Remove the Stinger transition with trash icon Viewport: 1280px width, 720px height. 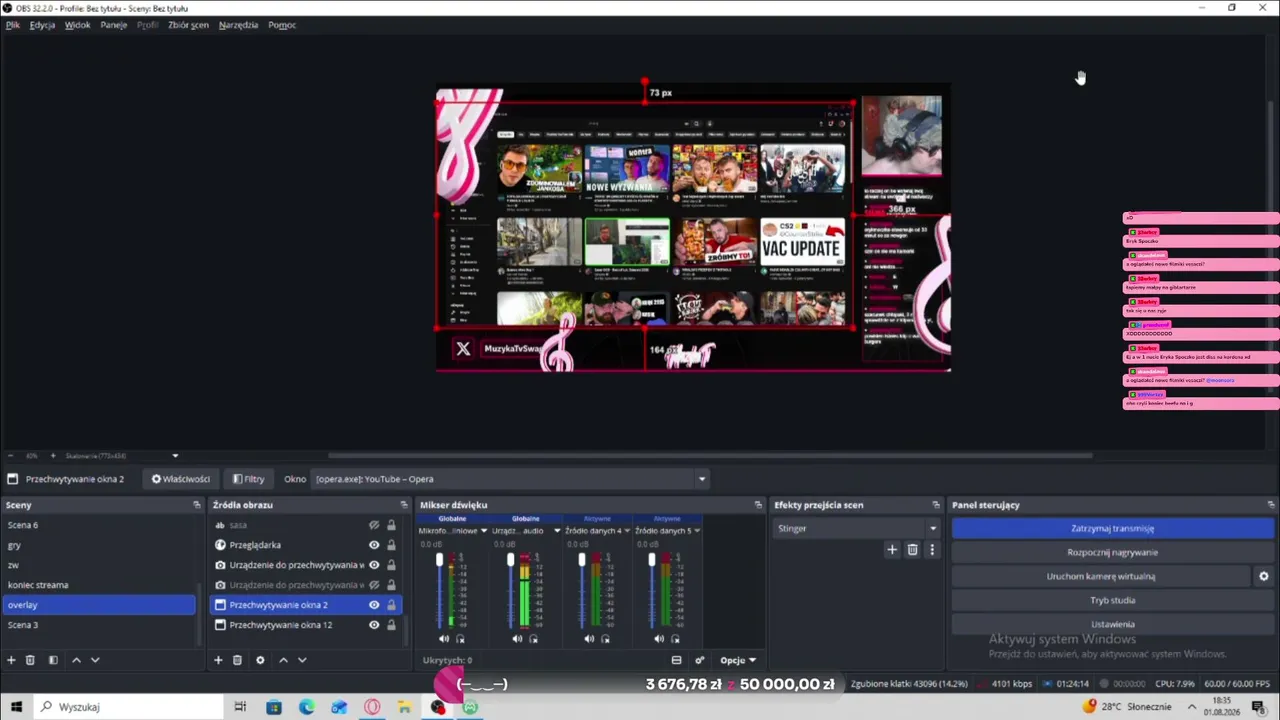912,549
